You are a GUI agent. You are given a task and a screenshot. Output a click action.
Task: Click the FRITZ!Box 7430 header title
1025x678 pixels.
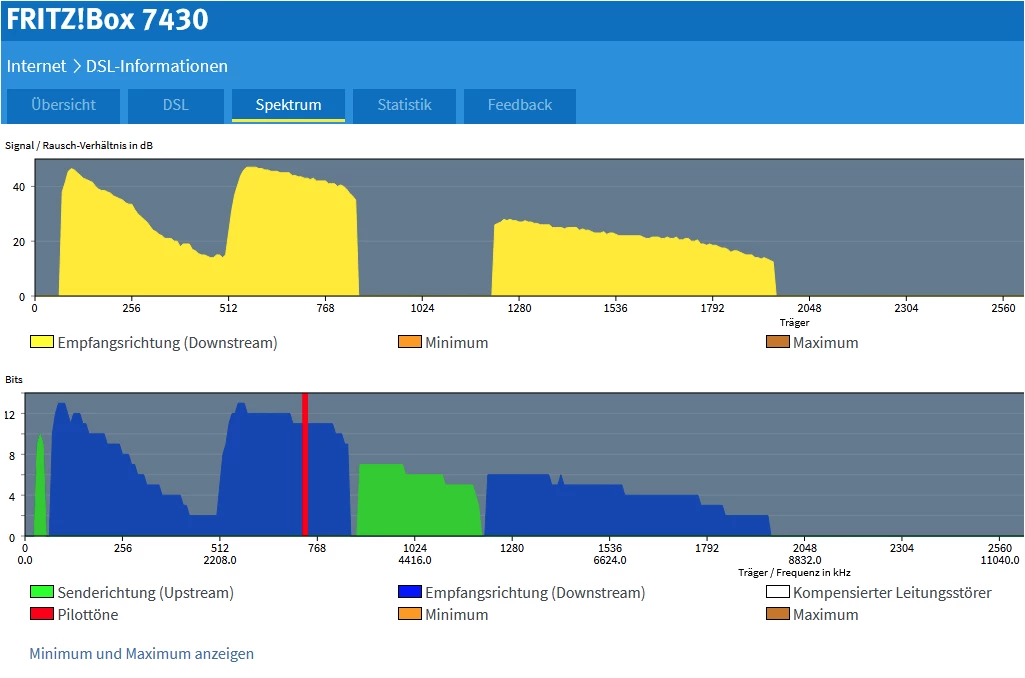[x=107, y=20]
